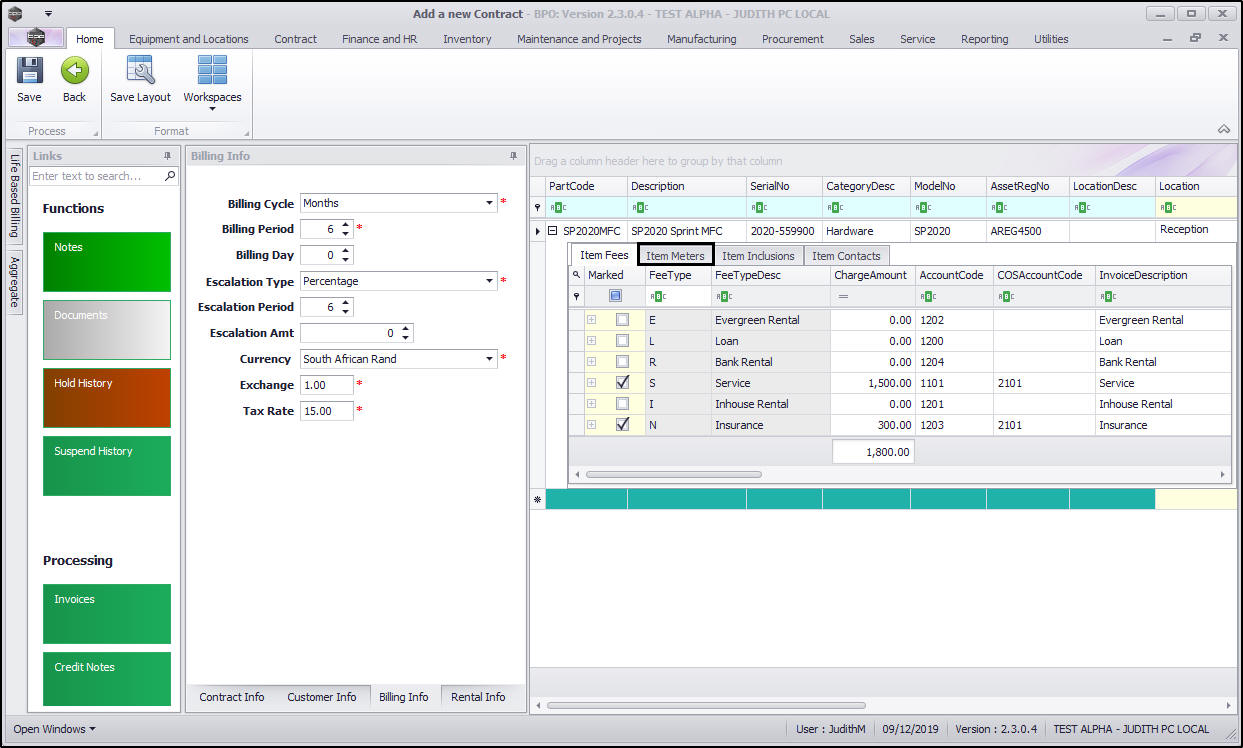Viewport: 1243px width, 748px height.
Task: Click the green Back arrow icon
Action: [x=74, y=71]
